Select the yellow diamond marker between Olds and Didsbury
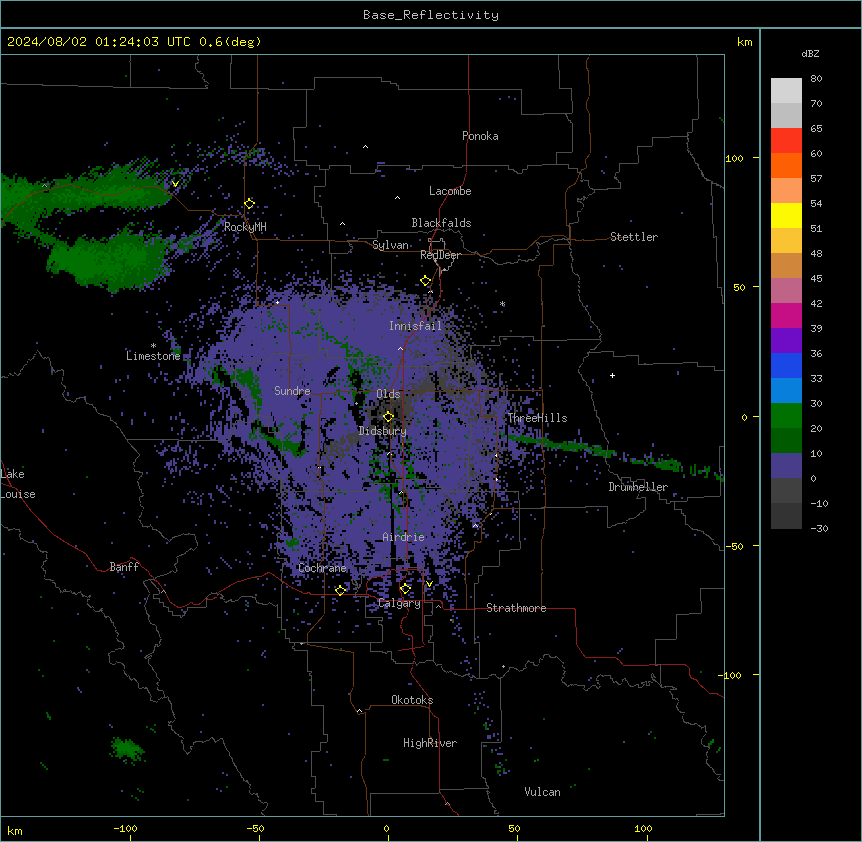 (x=388, y=417)
